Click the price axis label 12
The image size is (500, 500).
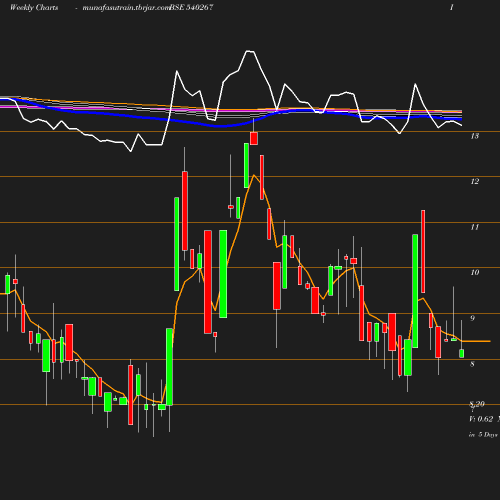[x=475, y=181]
